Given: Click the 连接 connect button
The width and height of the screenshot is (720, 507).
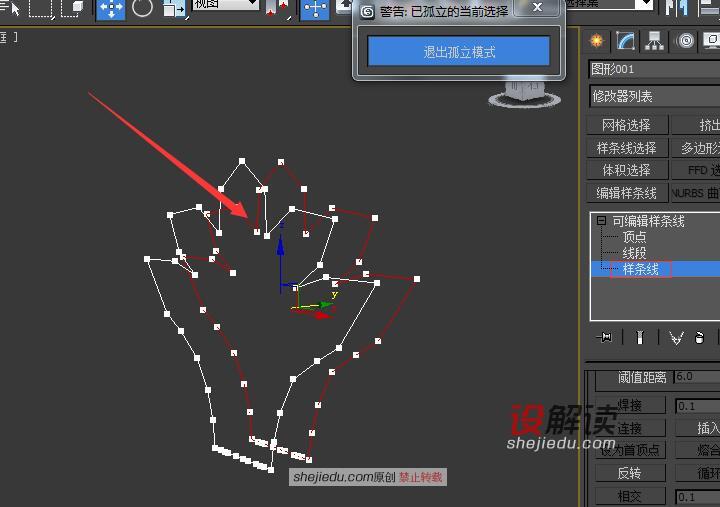Looking at the screenshot, I should [x=630, y=428].
